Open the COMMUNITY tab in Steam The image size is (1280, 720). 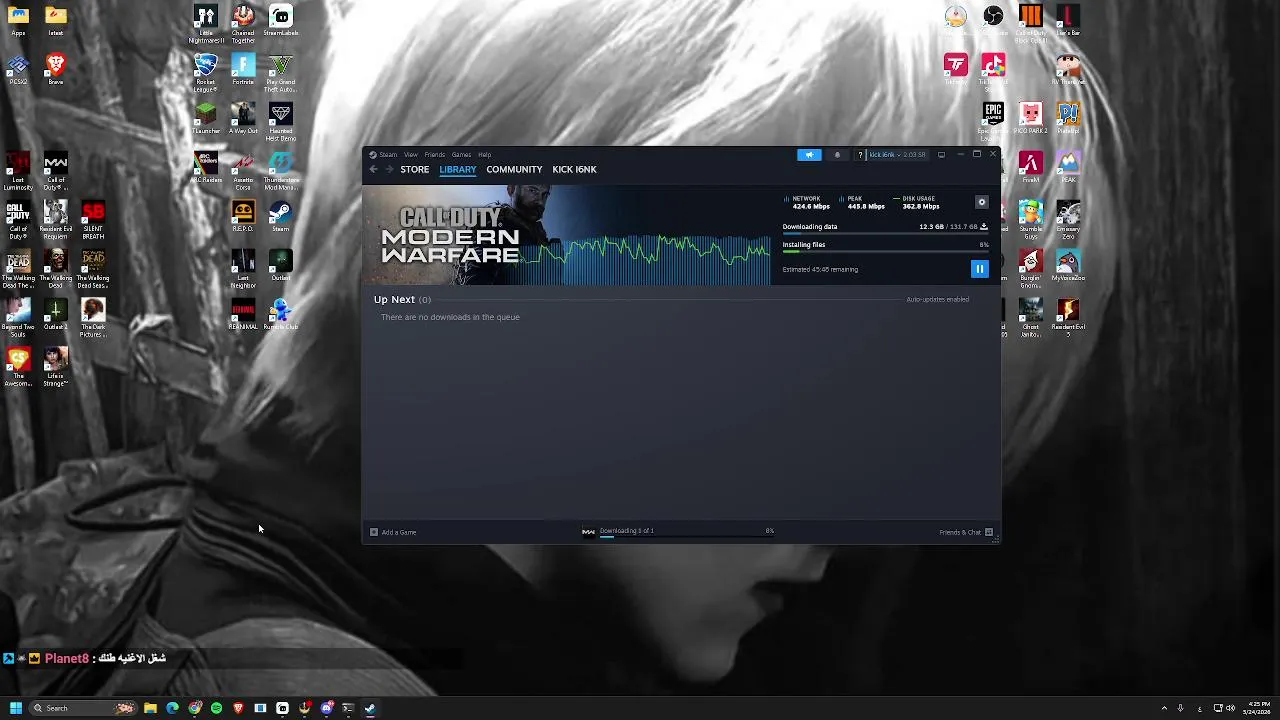514,169
